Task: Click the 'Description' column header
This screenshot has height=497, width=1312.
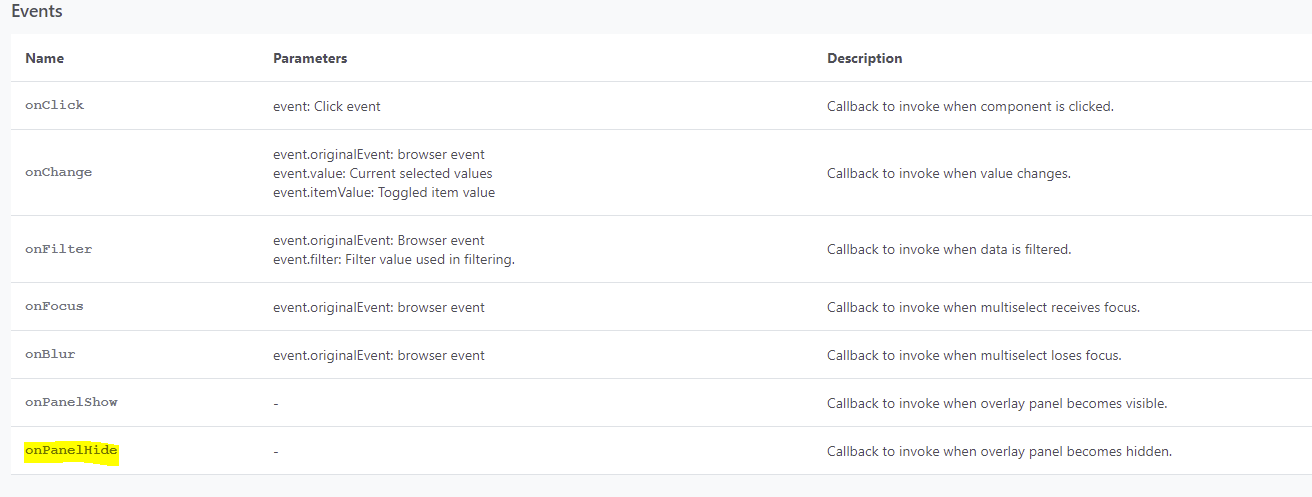Action: 864,58
